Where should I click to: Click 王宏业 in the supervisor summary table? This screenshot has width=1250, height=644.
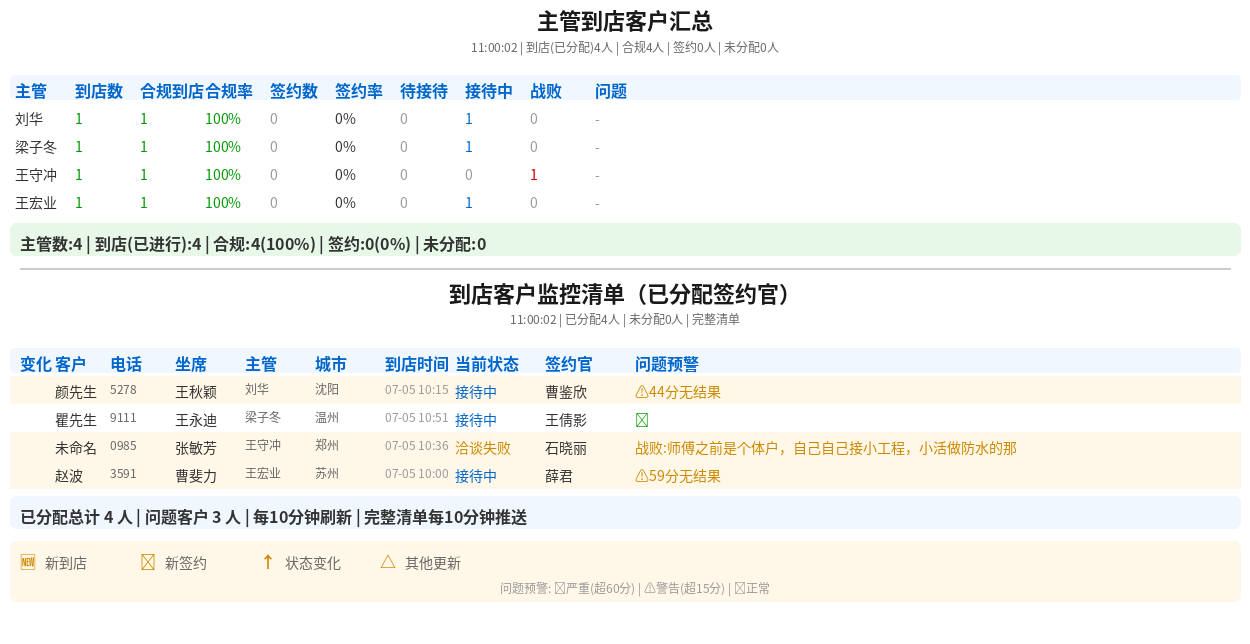point(36,203)
